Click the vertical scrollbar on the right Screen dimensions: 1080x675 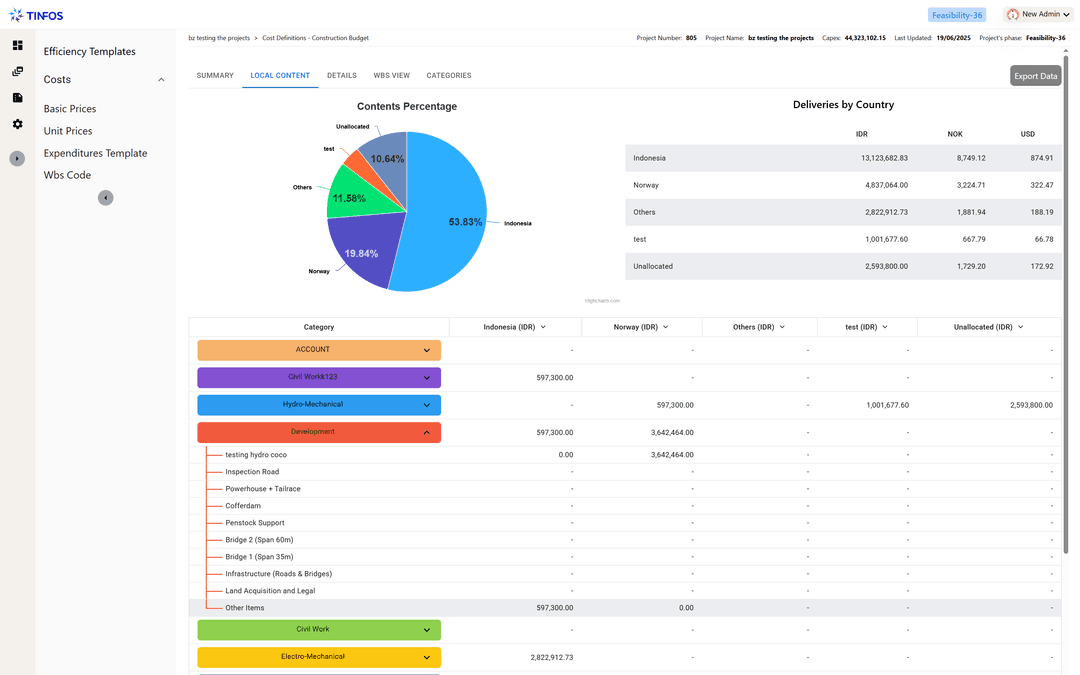[x=1066, y=300]
